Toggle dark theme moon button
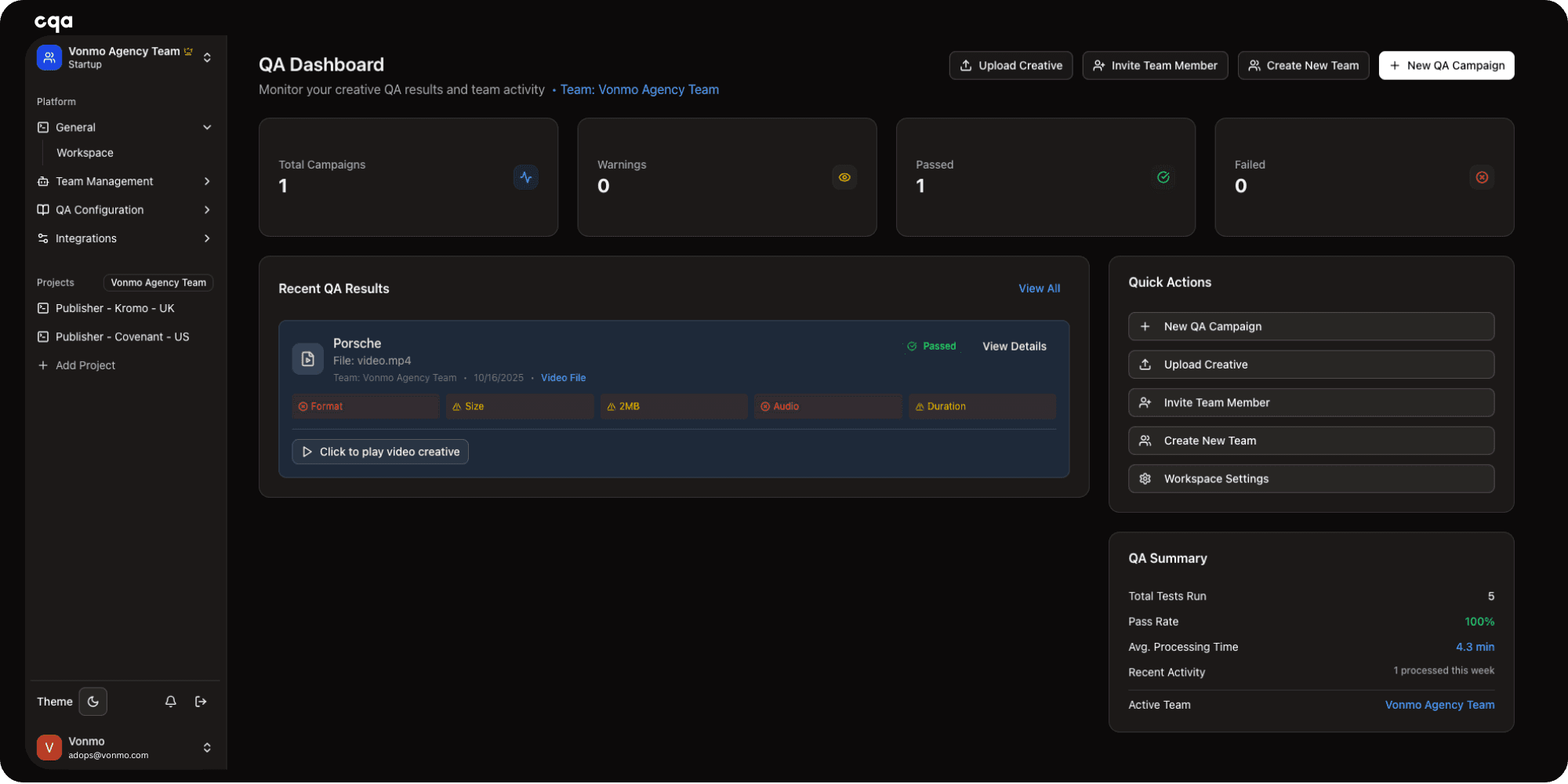The height and width of the screenshot is (784, 1568). [x=93, y=702]
